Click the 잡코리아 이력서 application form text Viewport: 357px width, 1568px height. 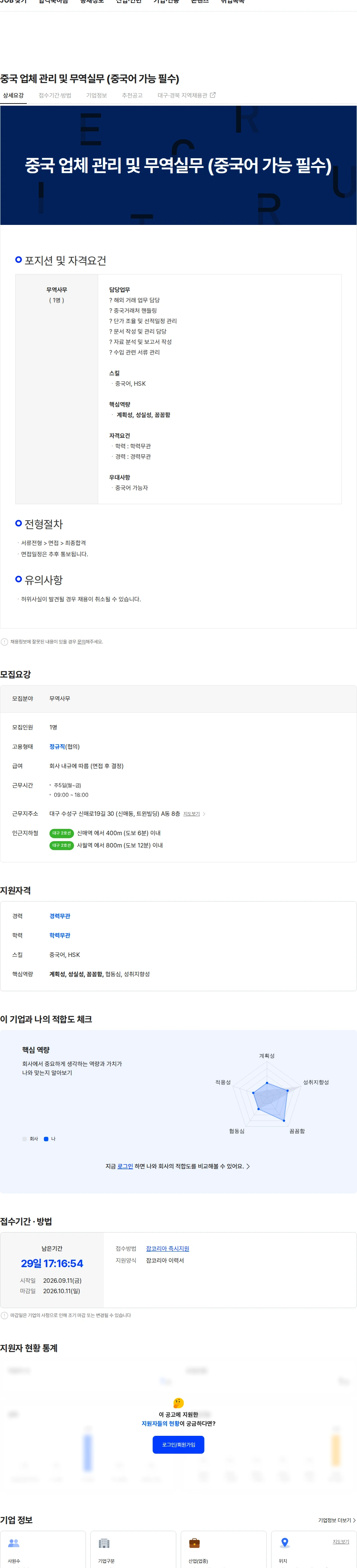coord(165,1260)
